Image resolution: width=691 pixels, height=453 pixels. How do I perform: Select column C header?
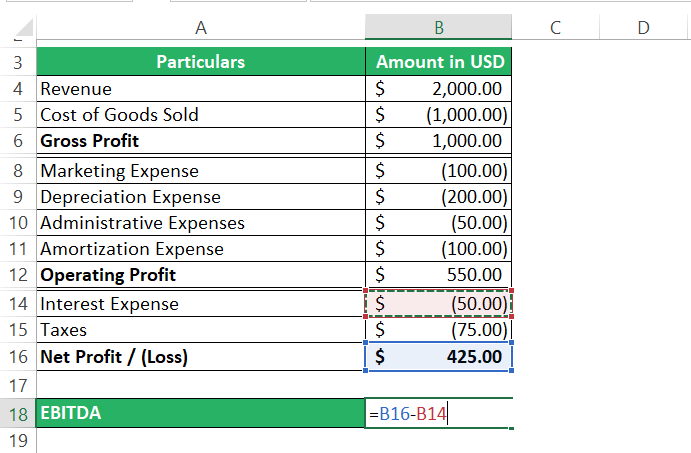pos(555,29)
